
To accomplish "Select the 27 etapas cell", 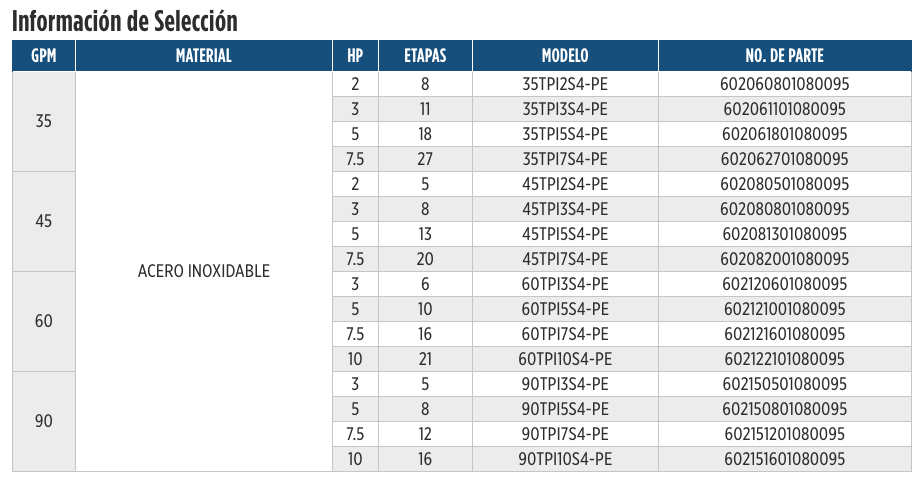I will [x=425, y=159].
